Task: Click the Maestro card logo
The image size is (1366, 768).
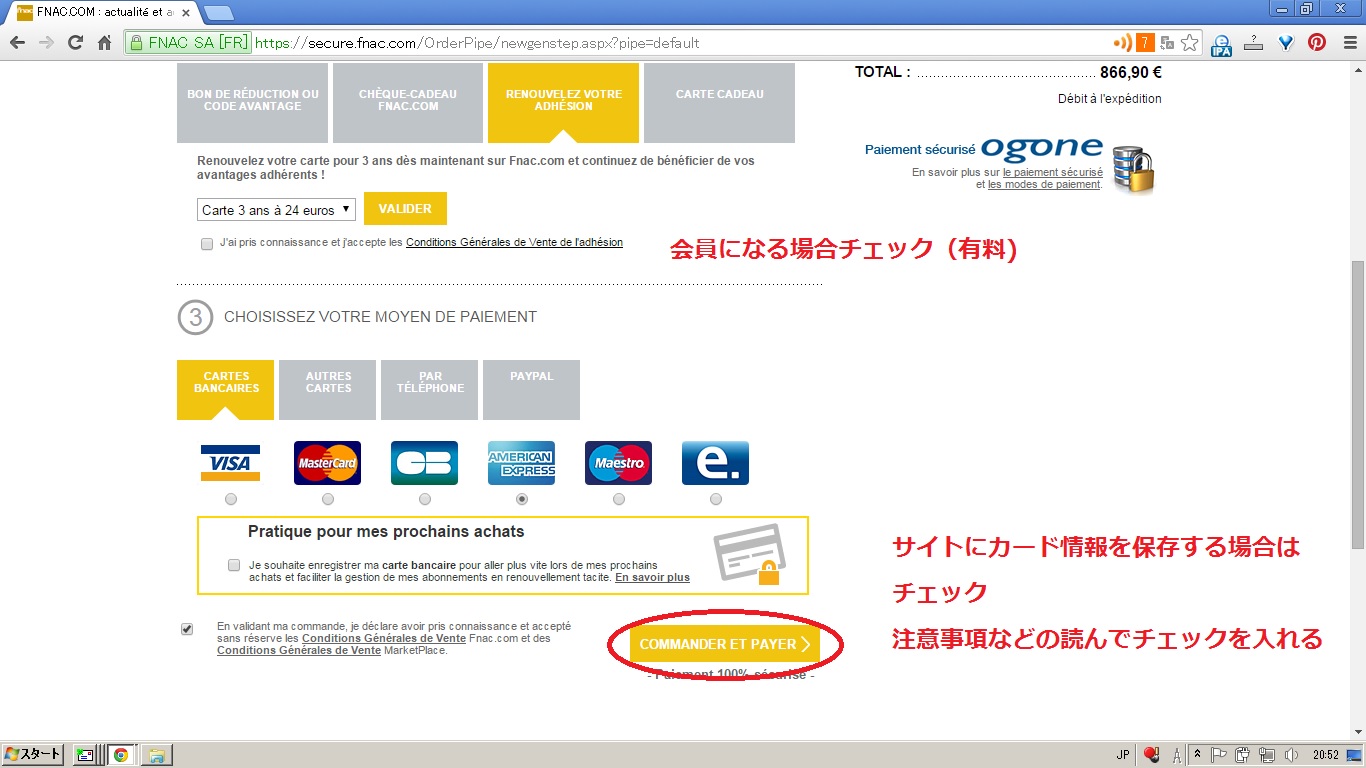Action: coord(618,463)
